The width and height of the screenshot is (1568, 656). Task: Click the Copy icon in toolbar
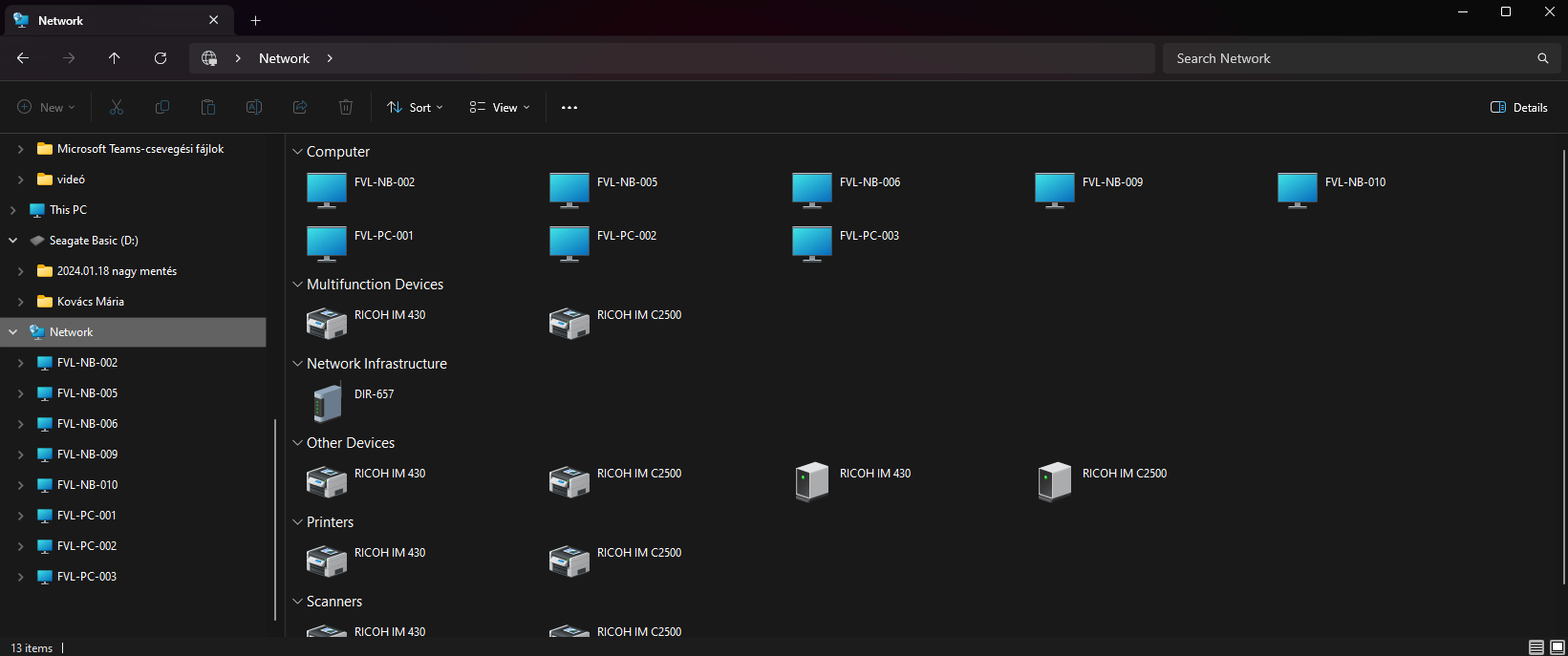pos(162,107)
